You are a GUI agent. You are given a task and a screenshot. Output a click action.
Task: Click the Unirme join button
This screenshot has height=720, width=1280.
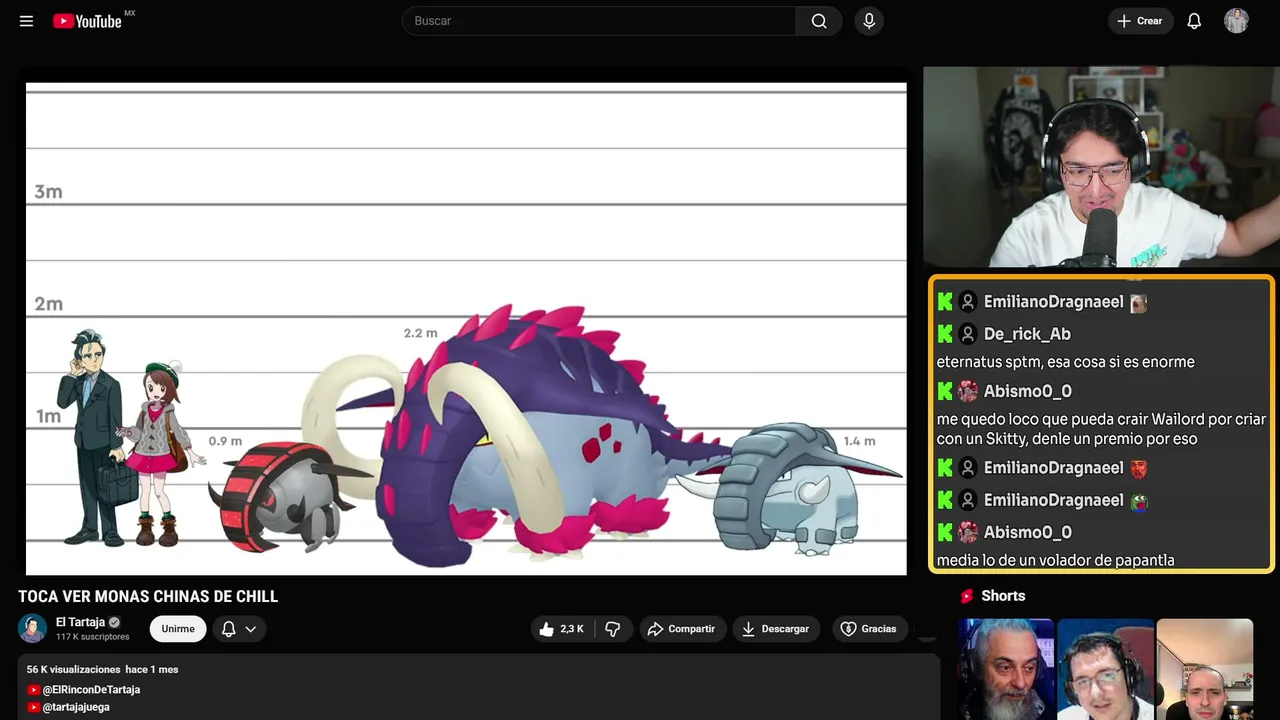178,629
